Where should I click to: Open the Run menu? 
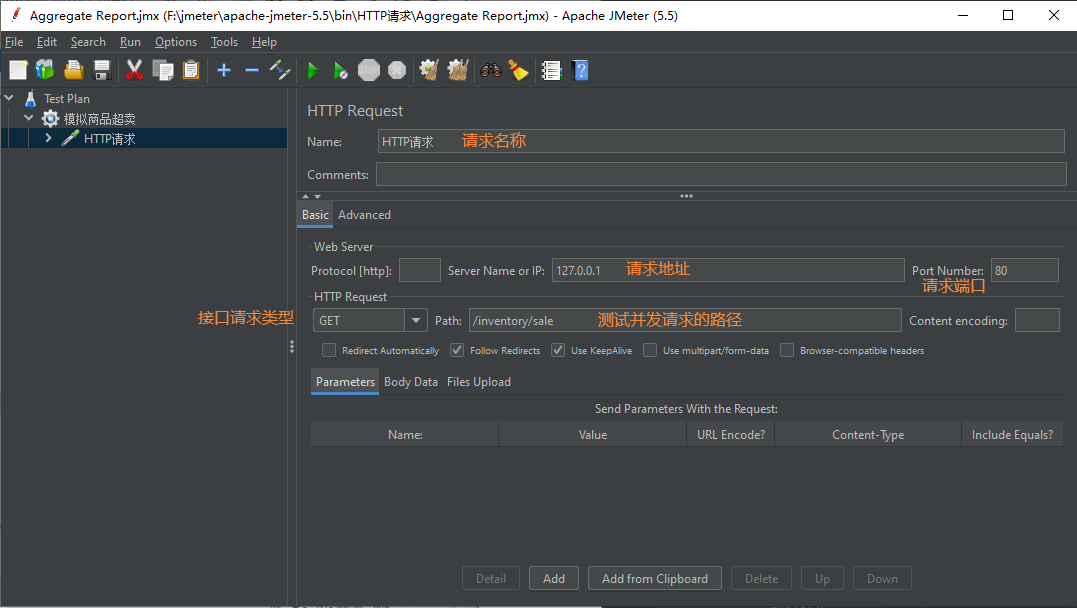pos(130,42)
